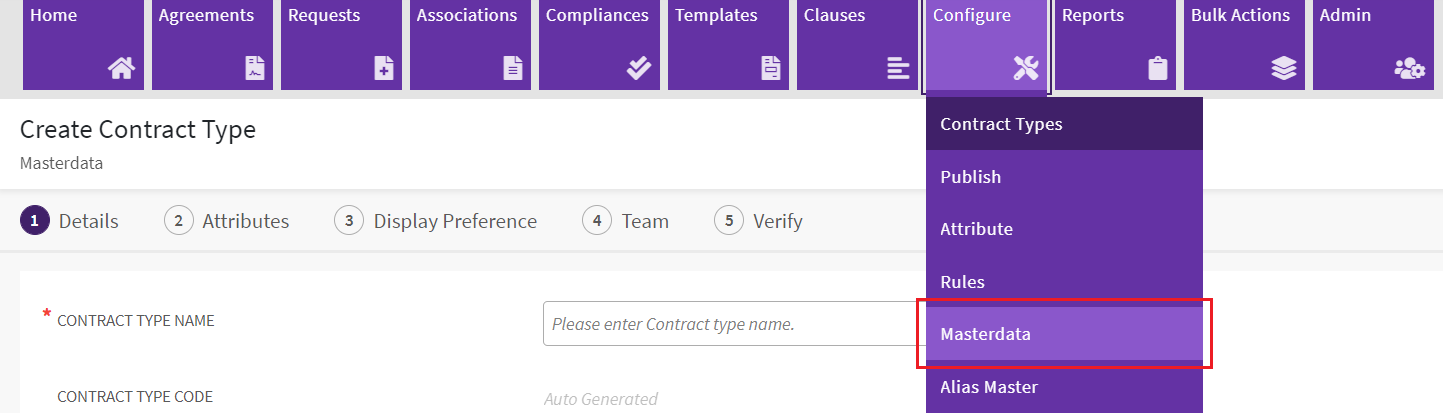Jump to step 3 Display Preference
Image resolution: width=1443 pixels, height=413 pixels.
coord(436,221)
